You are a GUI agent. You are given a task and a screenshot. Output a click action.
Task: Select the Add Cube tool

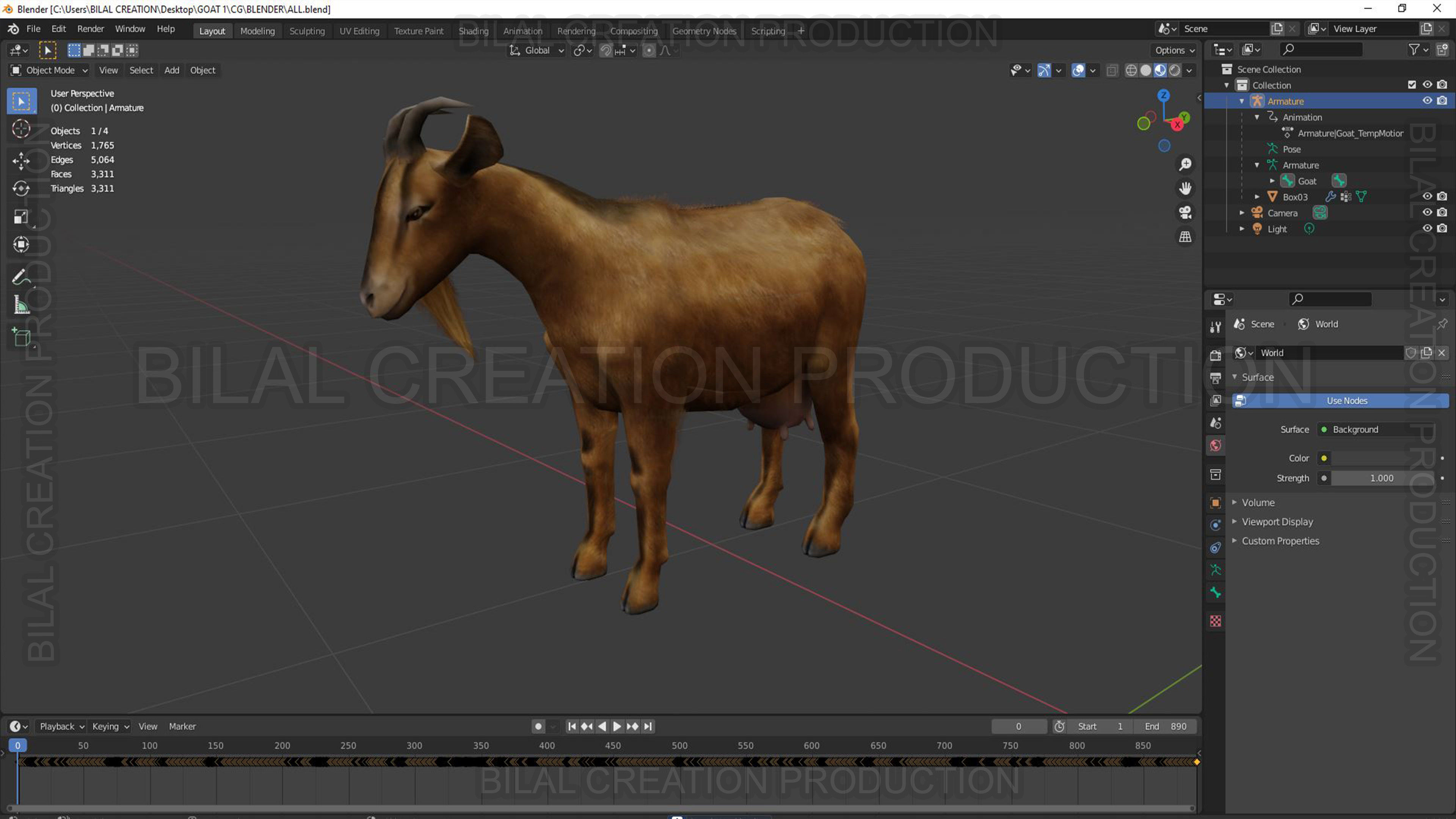point(21,337)
